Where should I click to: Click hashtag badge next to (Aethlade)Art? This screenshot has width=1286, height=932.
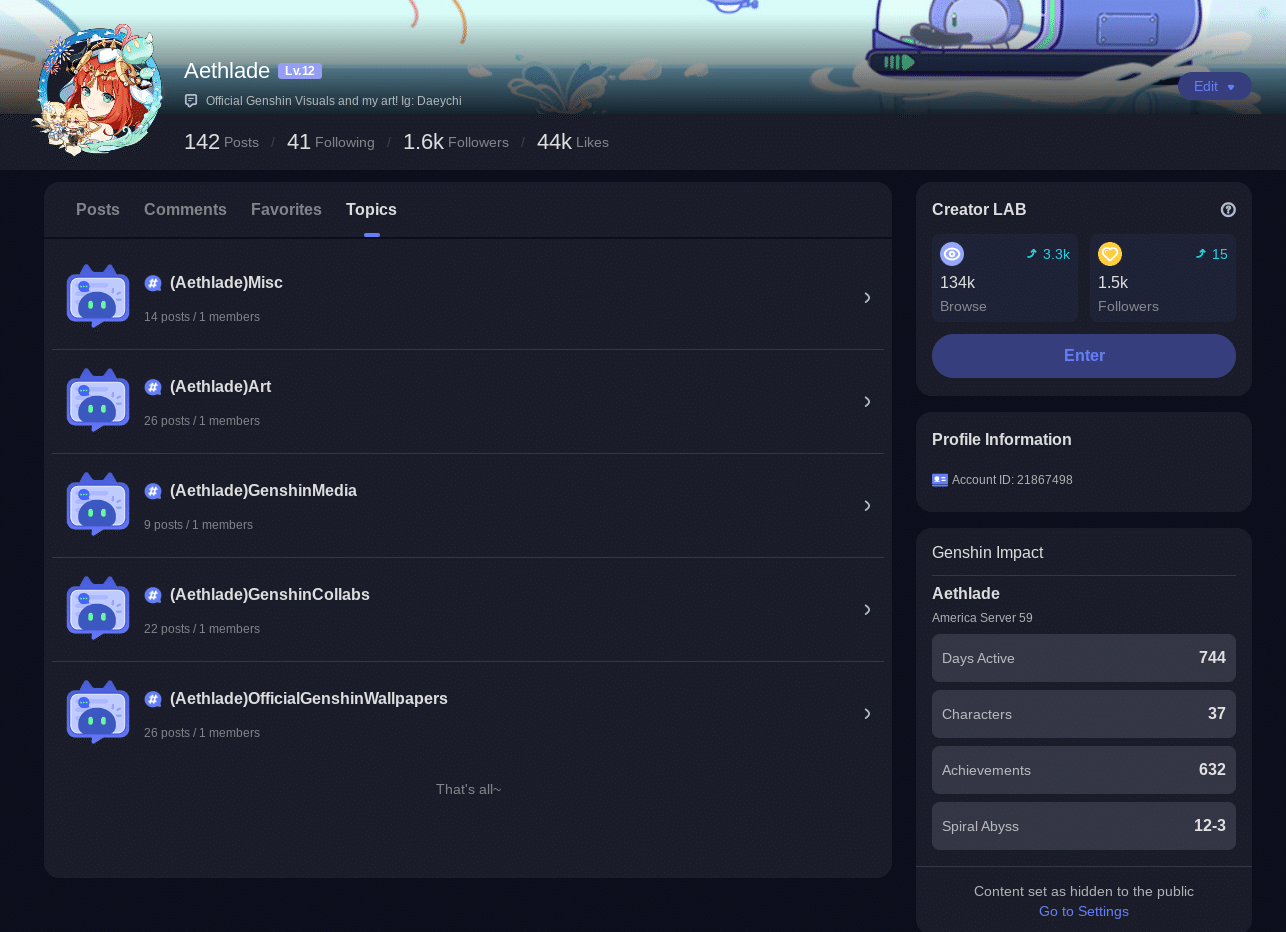(153, 387)
